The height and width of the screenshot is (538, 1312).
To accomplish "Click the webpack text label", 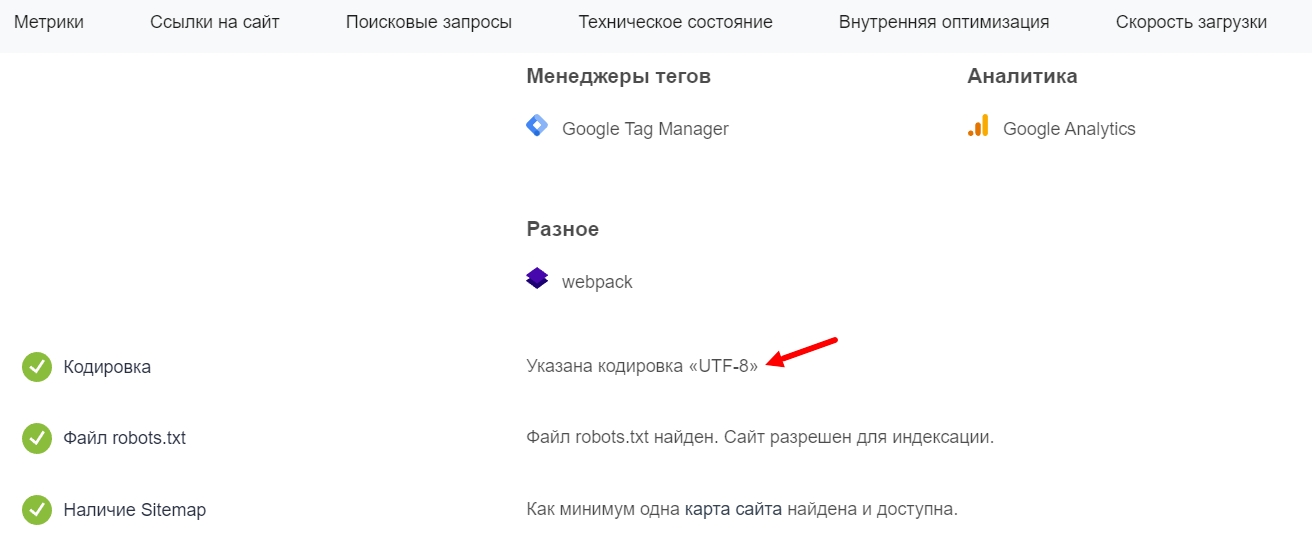I will click(x=597, y=282).
